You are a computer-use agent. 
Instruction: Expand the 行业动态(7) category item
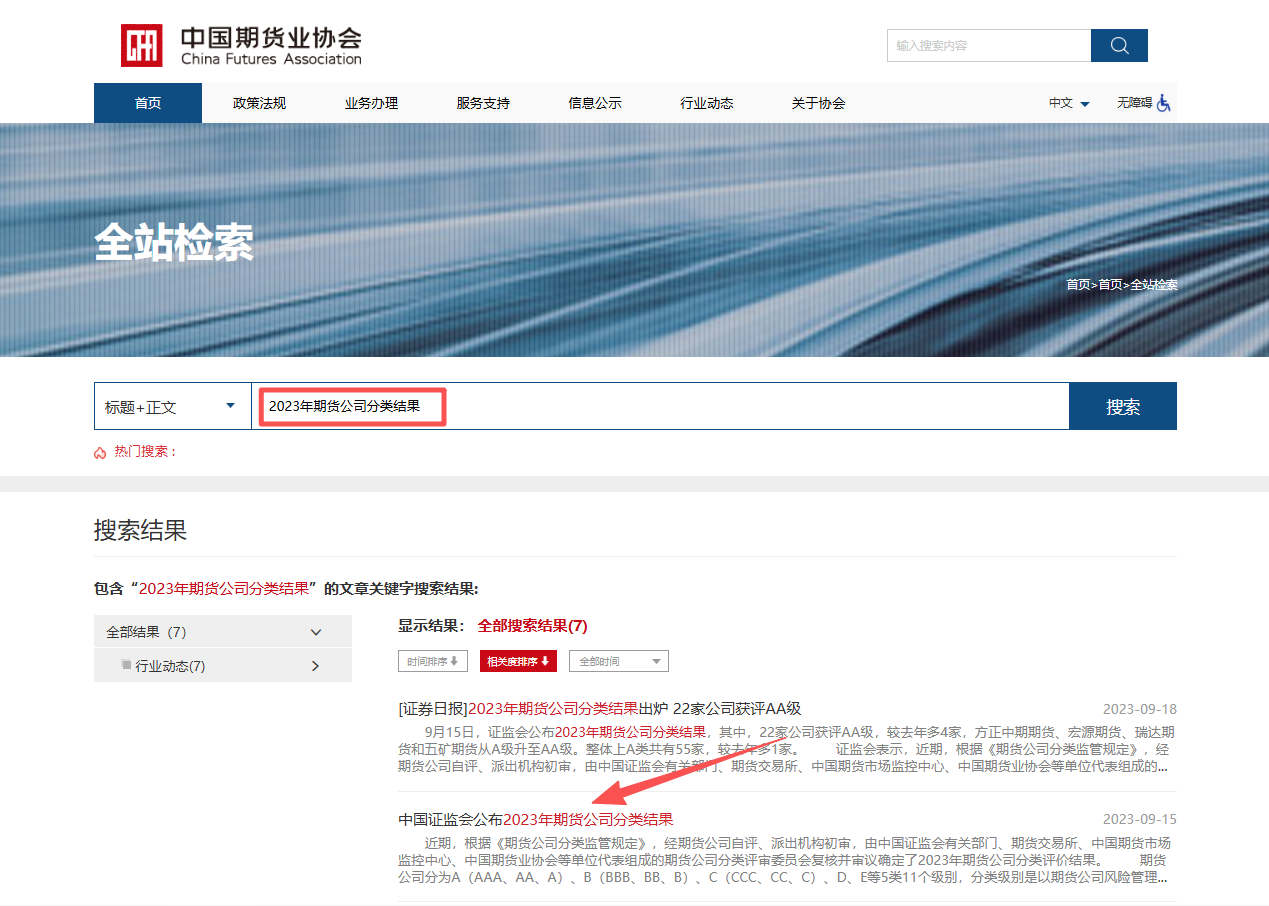tap(316, 666)
